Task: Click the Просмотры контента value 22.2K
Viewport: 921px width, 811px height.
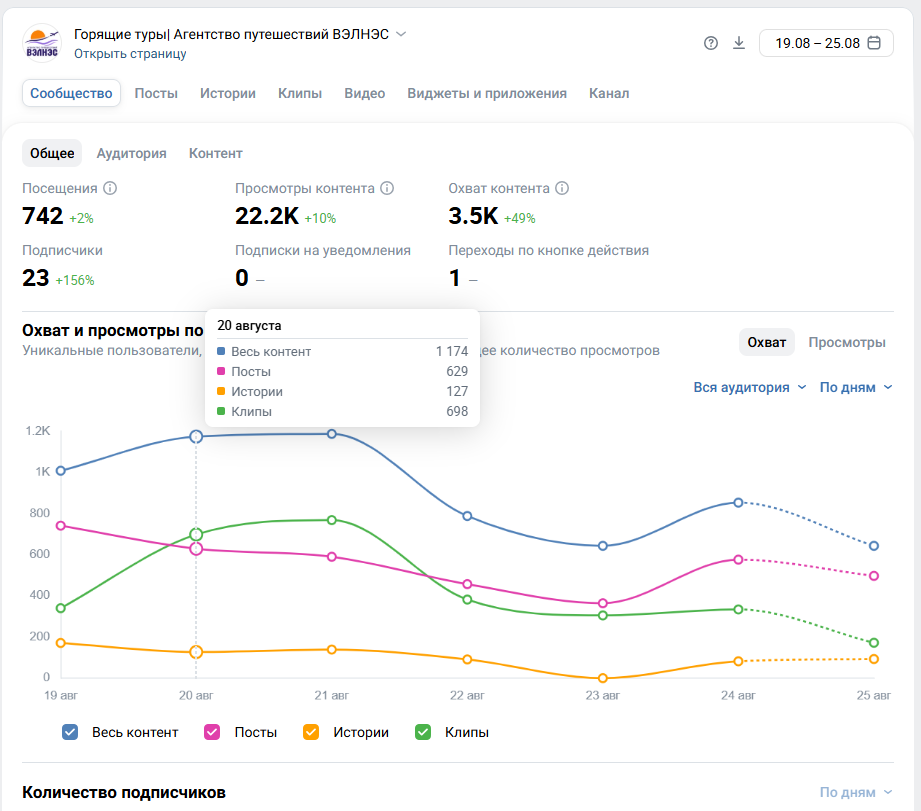Action: coord(267,216)
